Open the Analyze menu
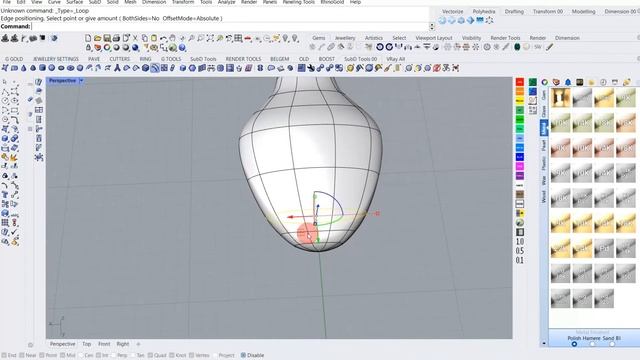 pos(226,2)
